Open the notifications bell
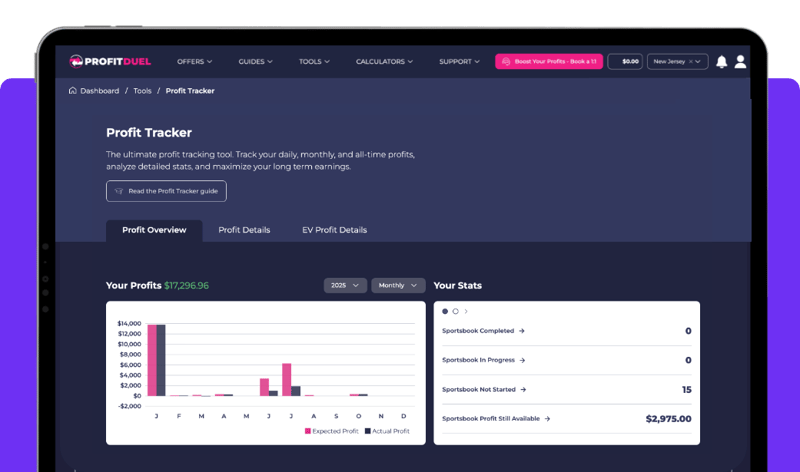The width and height of the screenshot is (800, 472). tap(721, 62)
